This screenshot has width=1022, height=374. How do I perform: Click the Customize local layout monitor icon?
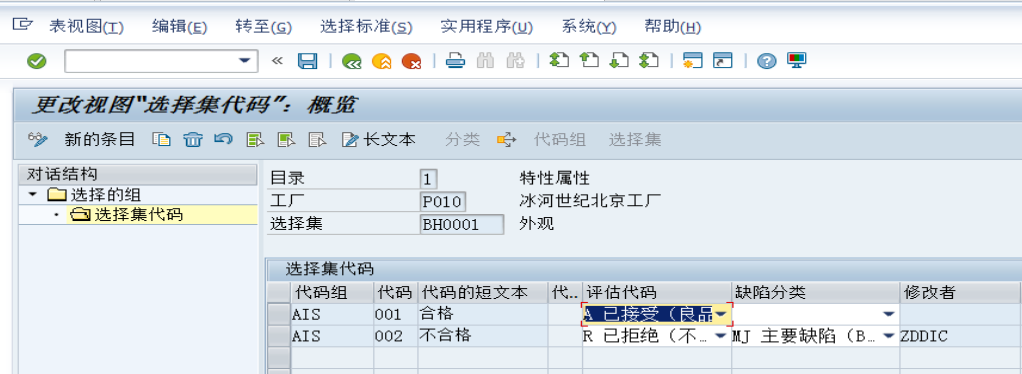[x=796, y=61]
